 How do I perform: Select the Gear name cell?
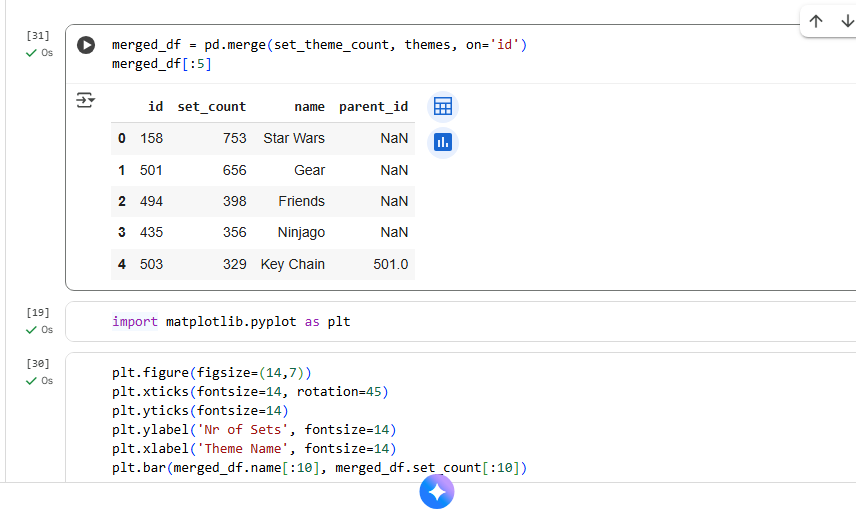310,170
